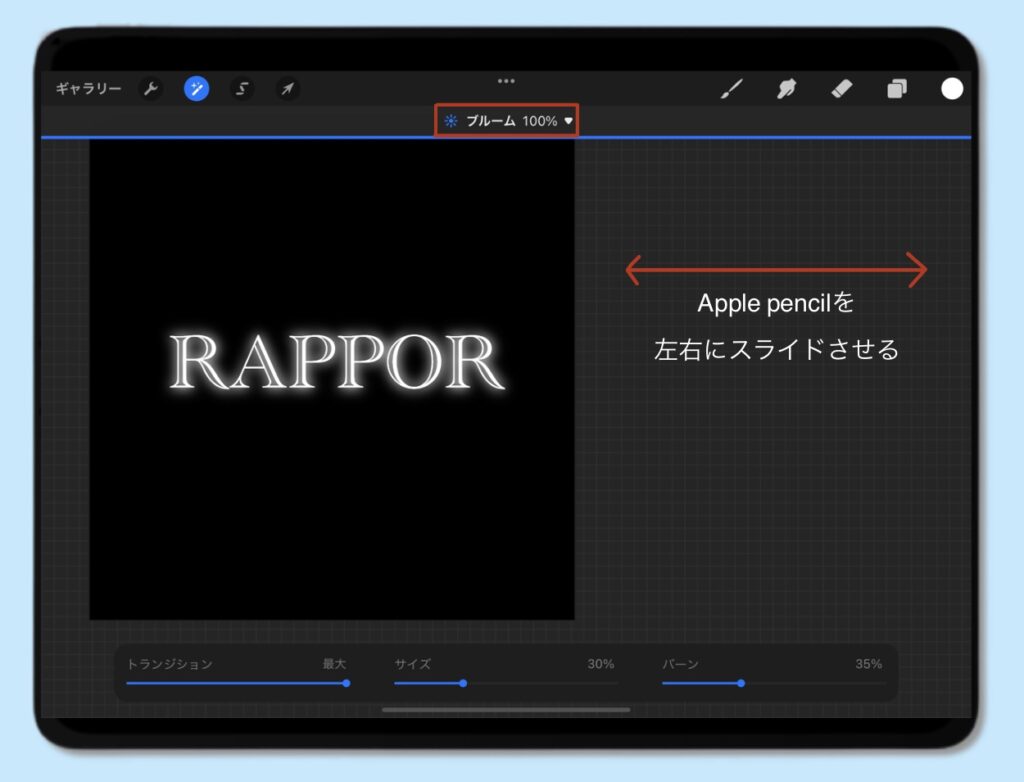Click the トランジション 最大 value

click(x=334, y=664)
